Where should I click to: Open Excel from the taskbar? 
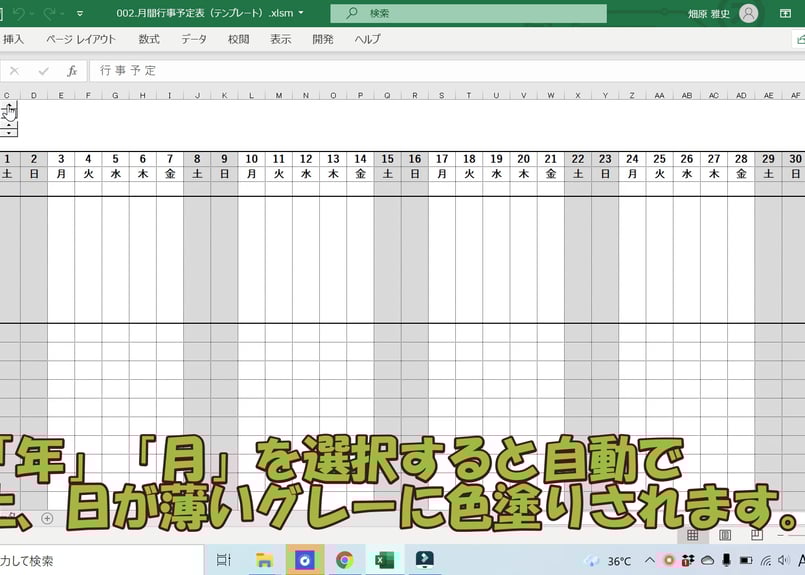pyautogui.click(x=384, y=560)
